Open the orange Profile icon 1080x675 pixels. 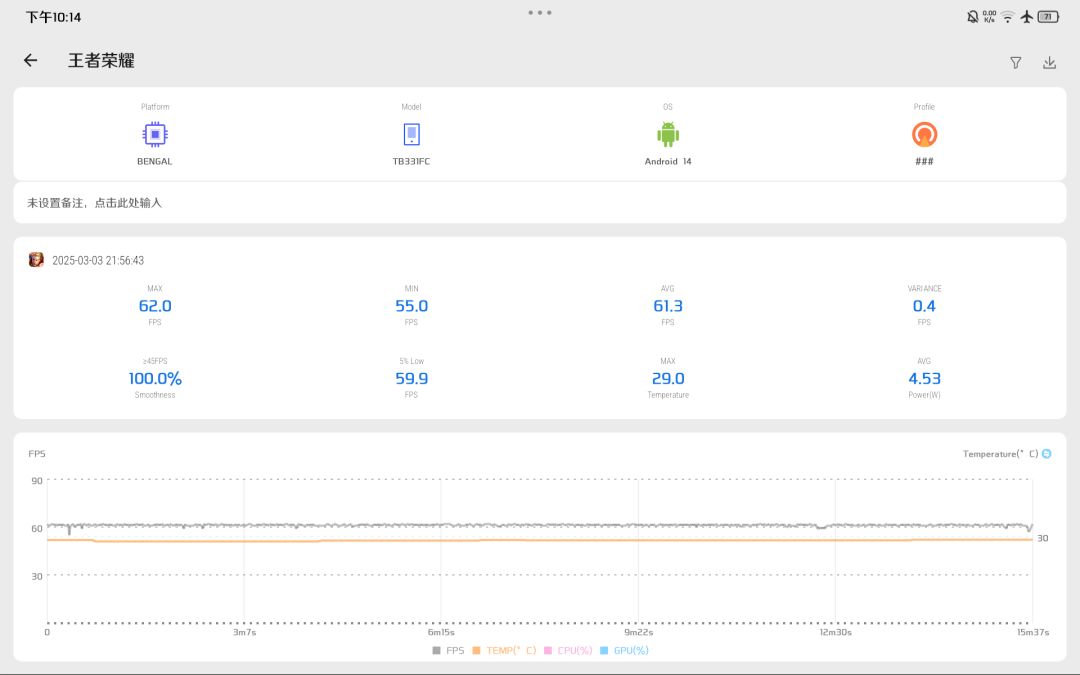click(924, 134)
